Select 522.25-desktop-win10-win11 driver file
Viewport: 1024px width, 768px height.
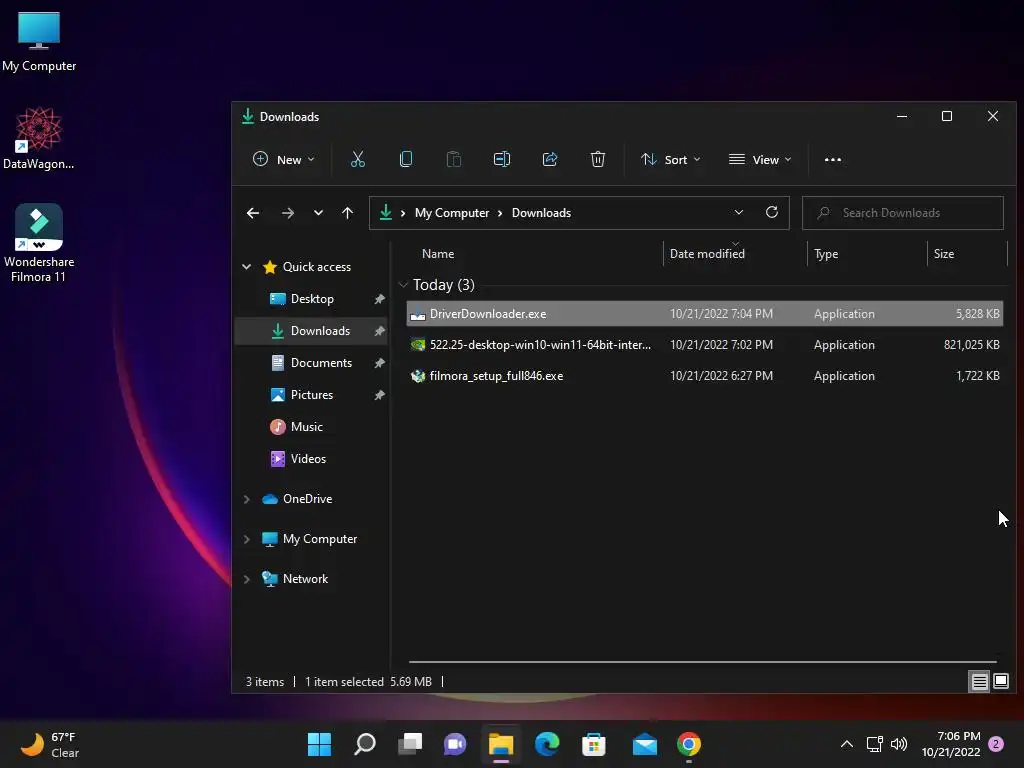[705, 345]
